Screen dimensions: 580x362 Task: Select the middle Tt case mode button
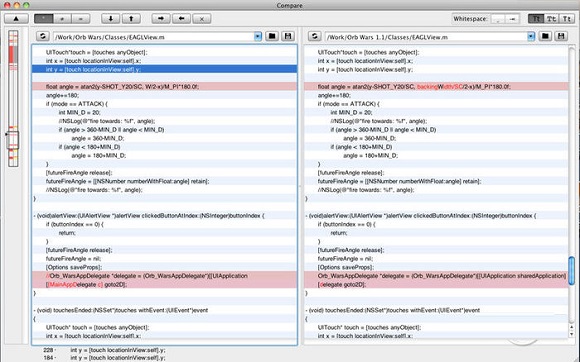(551, 18)
